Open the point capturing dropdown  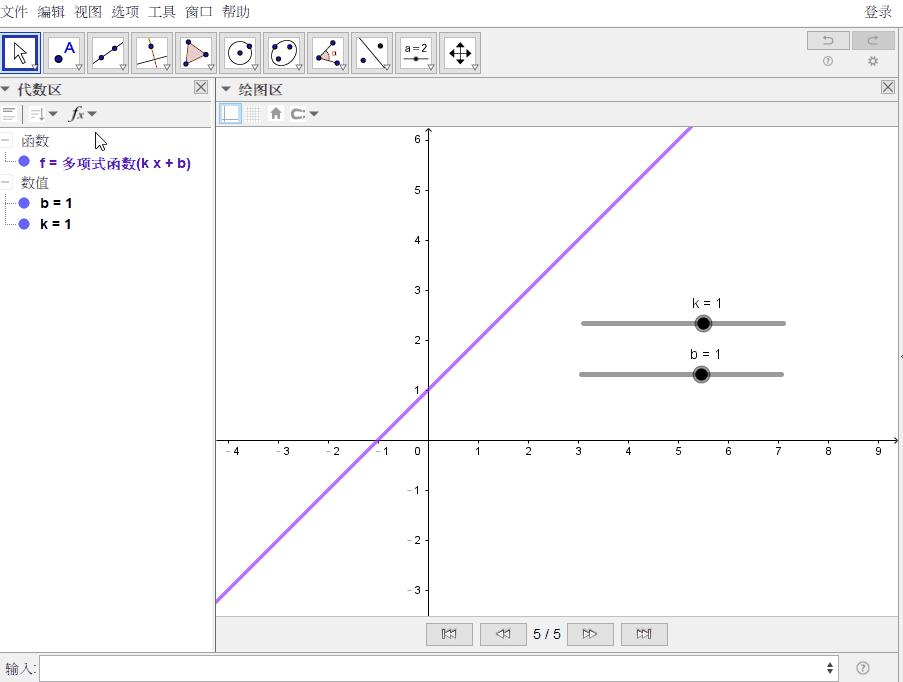(304, 114)
